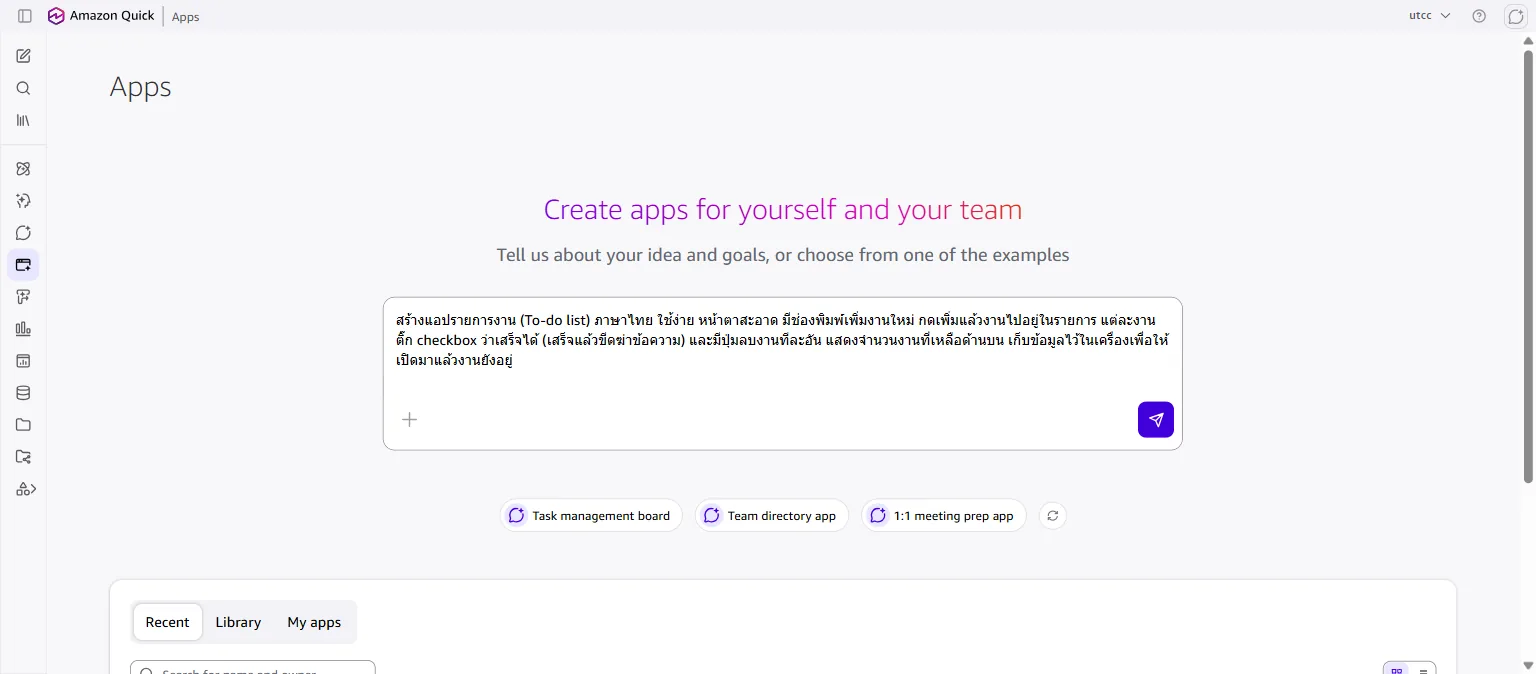Viewport: 1536px width, 674px height.
Task: Send the prompt with the purple arrow button
Action: (x=1156, y=419)
